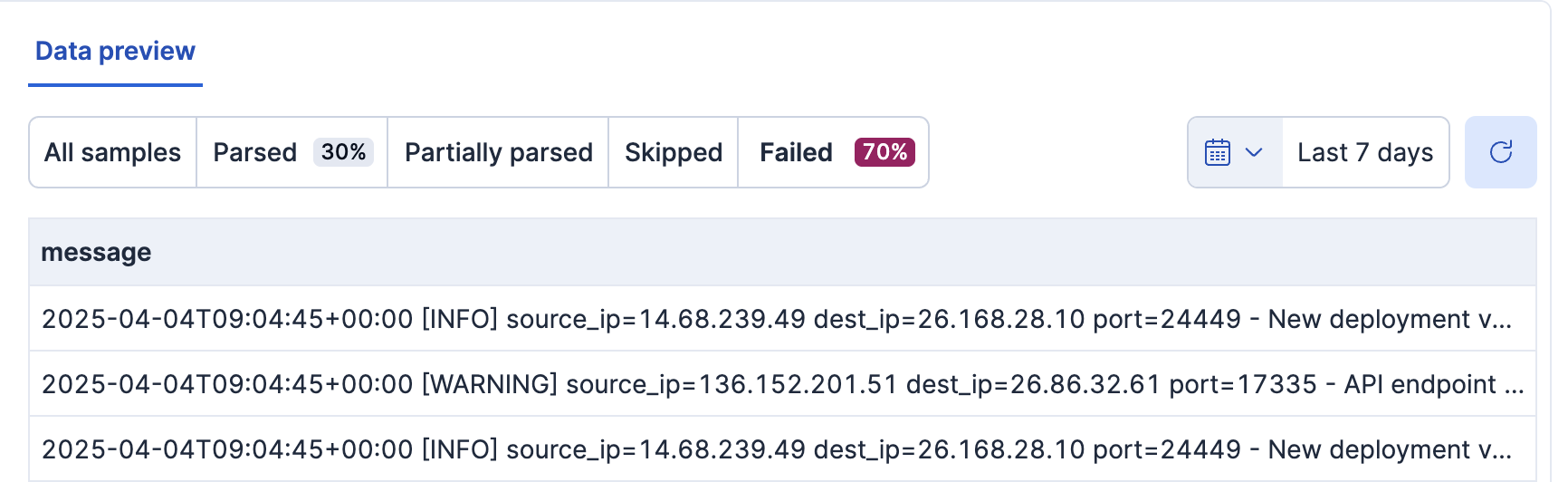Viewport: 1568px width, 482px height.
Task: Filter by Partially parsed samples
Action: pos(498,152)
